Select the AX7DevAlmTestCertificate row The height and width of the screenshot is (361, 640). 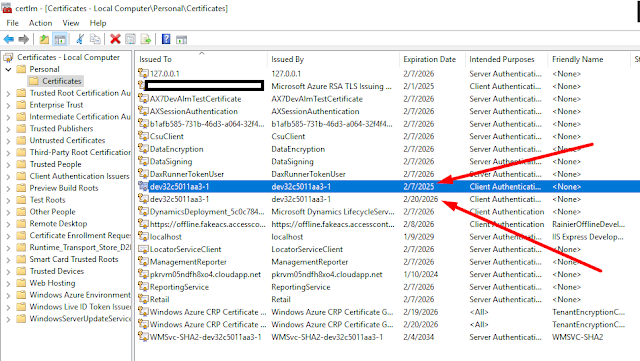pyautogui.click(x=389, y=99)
